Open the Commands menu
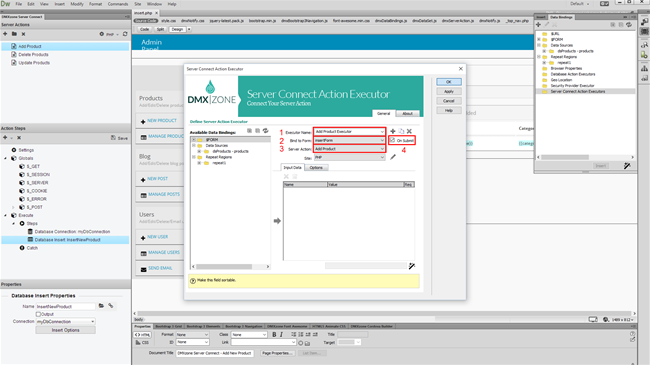650x365 pixels. click(118, 4)
